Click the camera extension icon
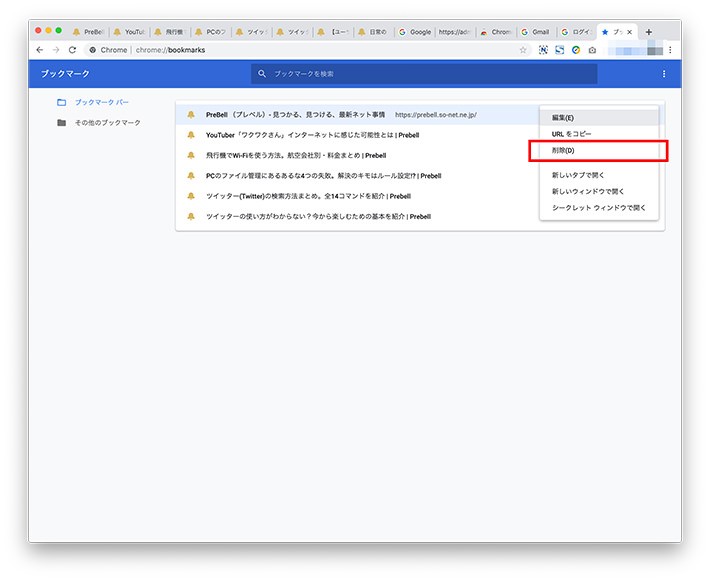 pos(592,50)
